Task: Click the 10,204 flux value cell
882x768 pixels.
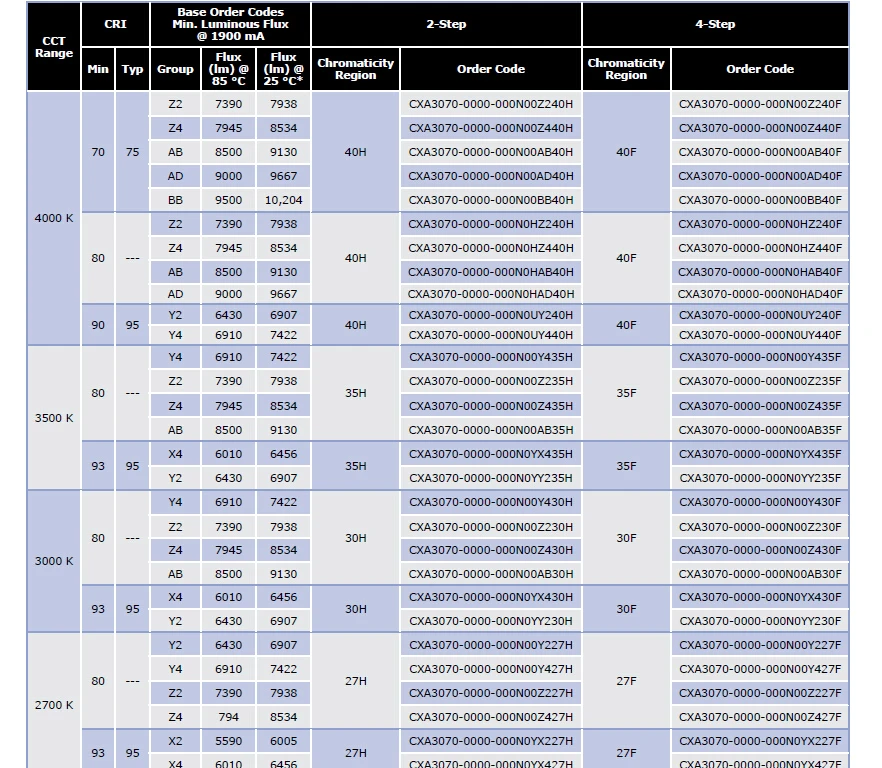Action: tap(283, 200)
